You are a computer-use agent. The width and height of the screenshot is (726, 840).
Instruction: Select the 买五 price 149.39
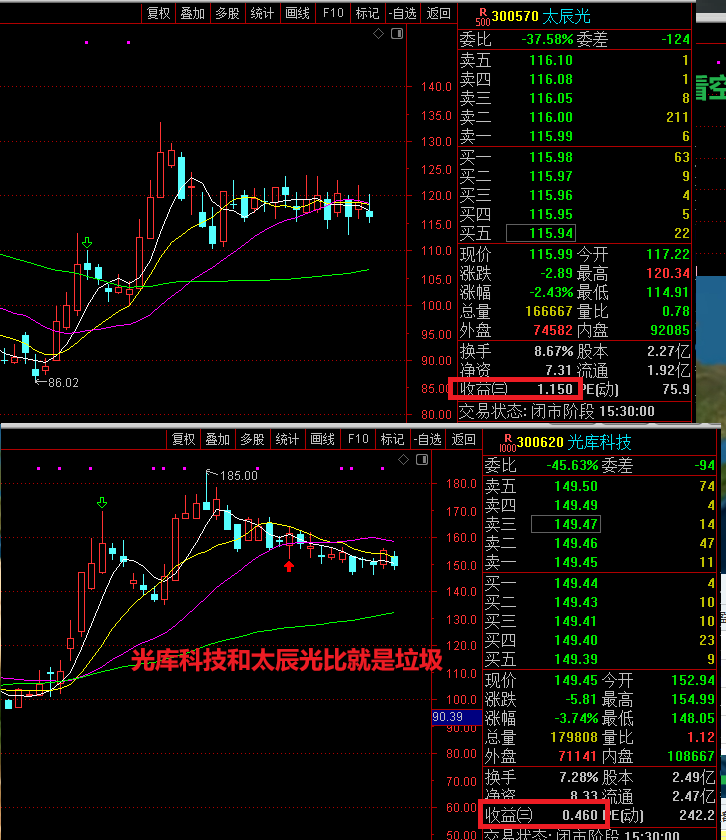(x=576, y=659)
